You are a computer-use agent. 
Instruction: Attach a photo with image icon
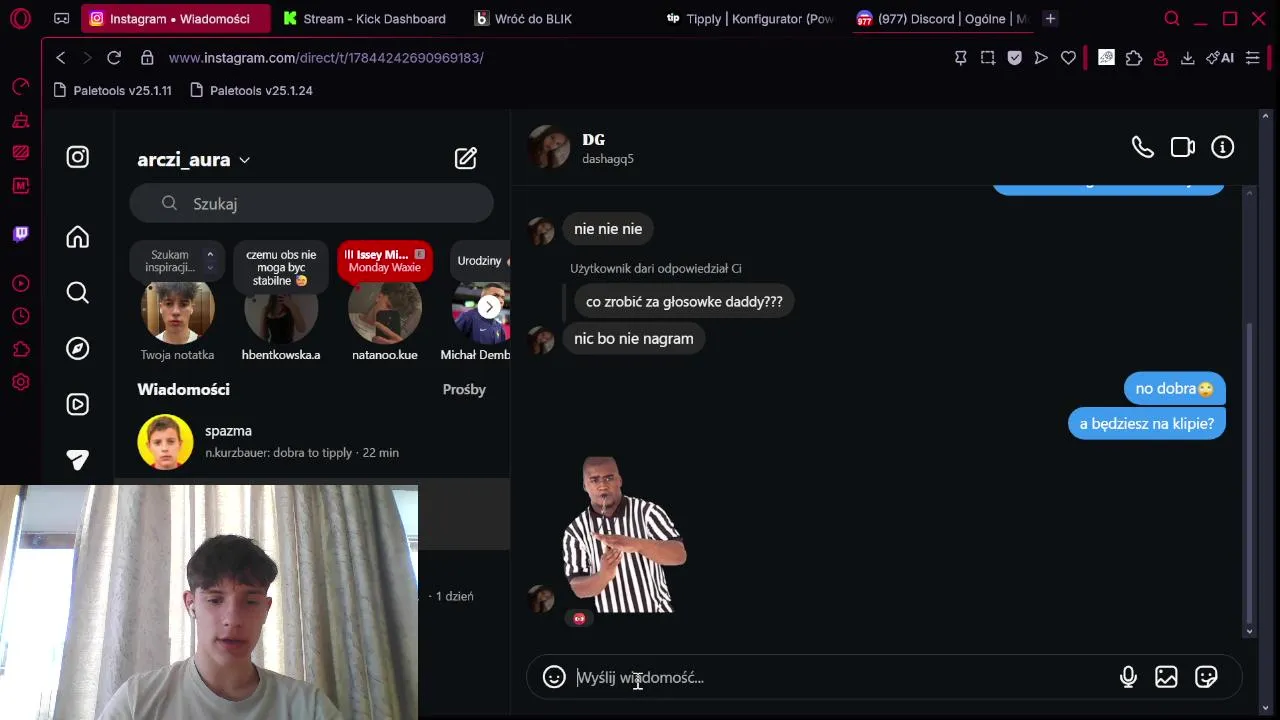pyautogui.click(x=1166, y=677)
